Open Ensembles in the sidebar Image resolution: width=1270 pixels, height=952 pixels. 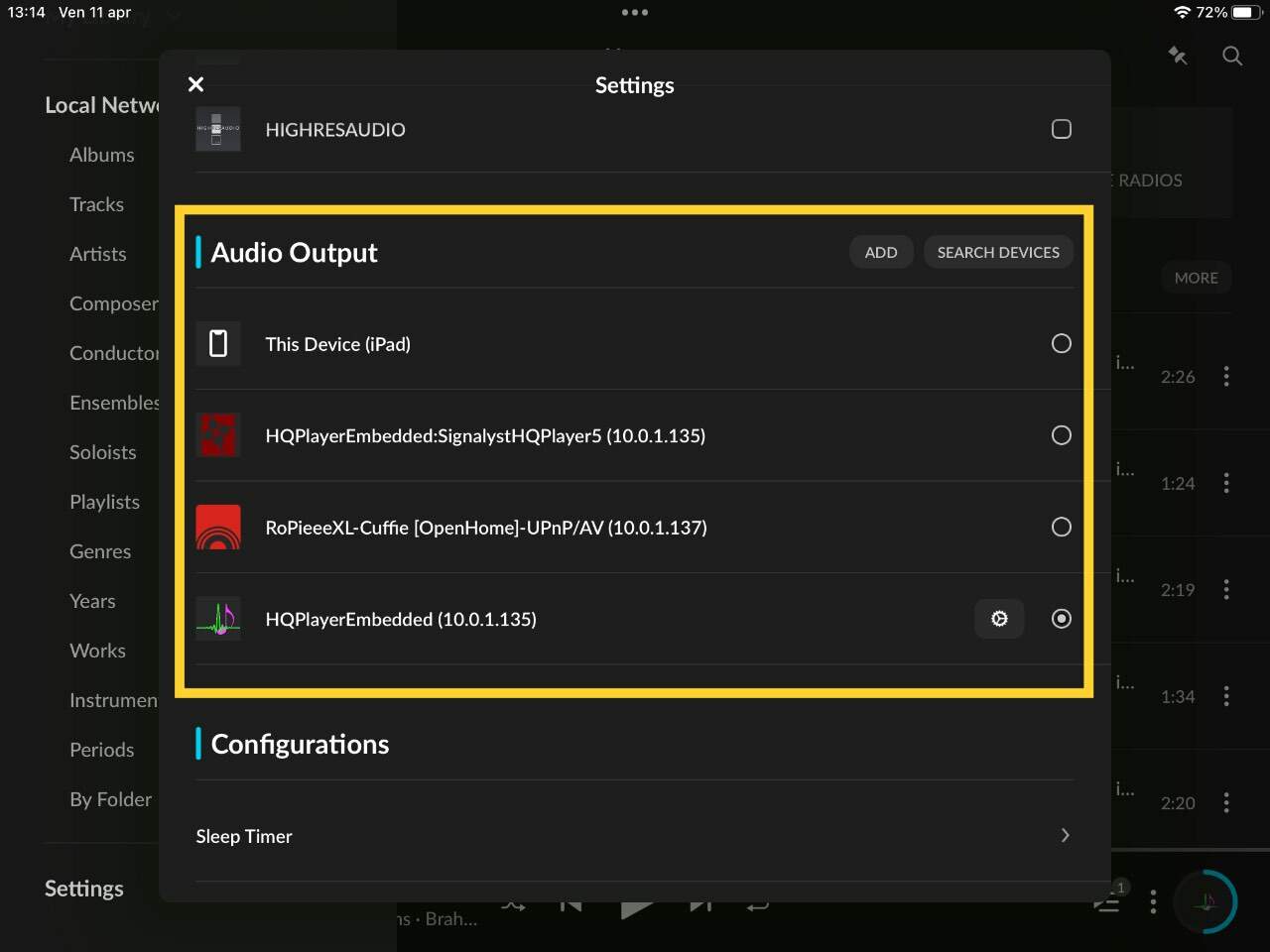pyautogui.click(x=113, y=403)
